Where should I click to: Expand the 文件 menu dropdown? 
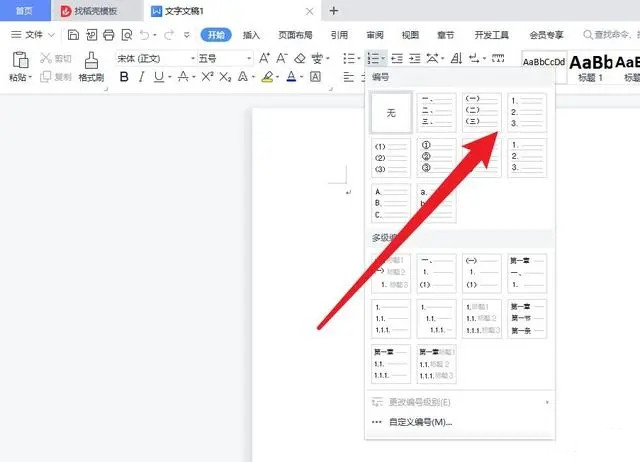click(38, 35)
